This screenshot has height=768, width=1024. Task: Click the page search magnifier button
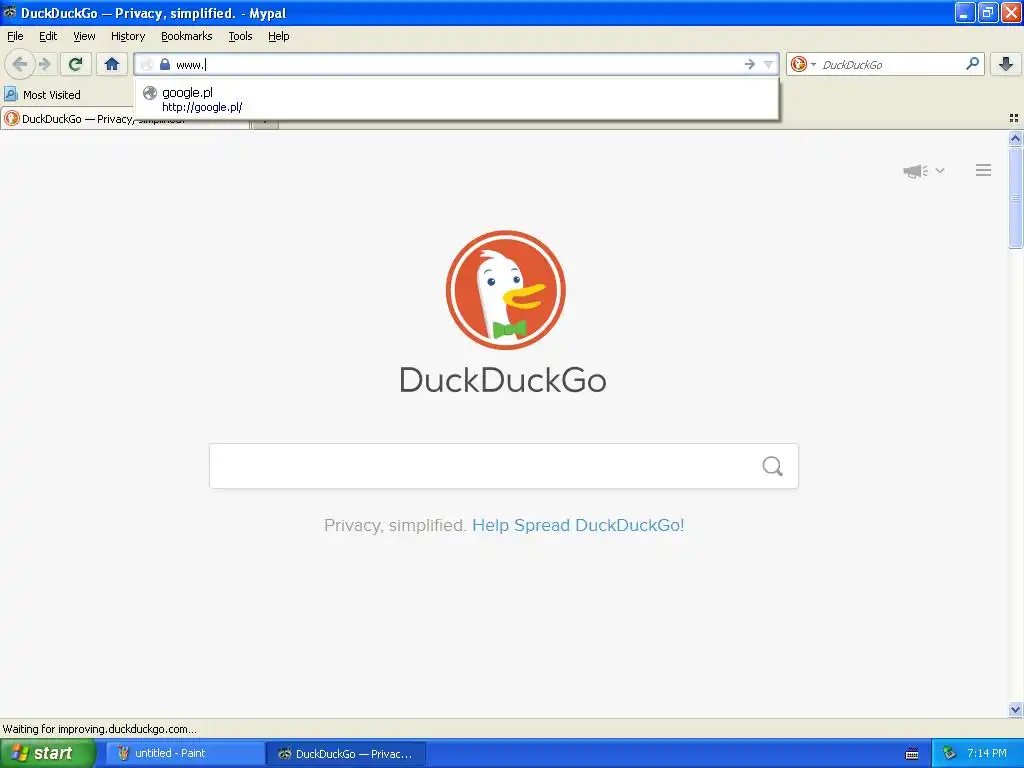(773, 466)
